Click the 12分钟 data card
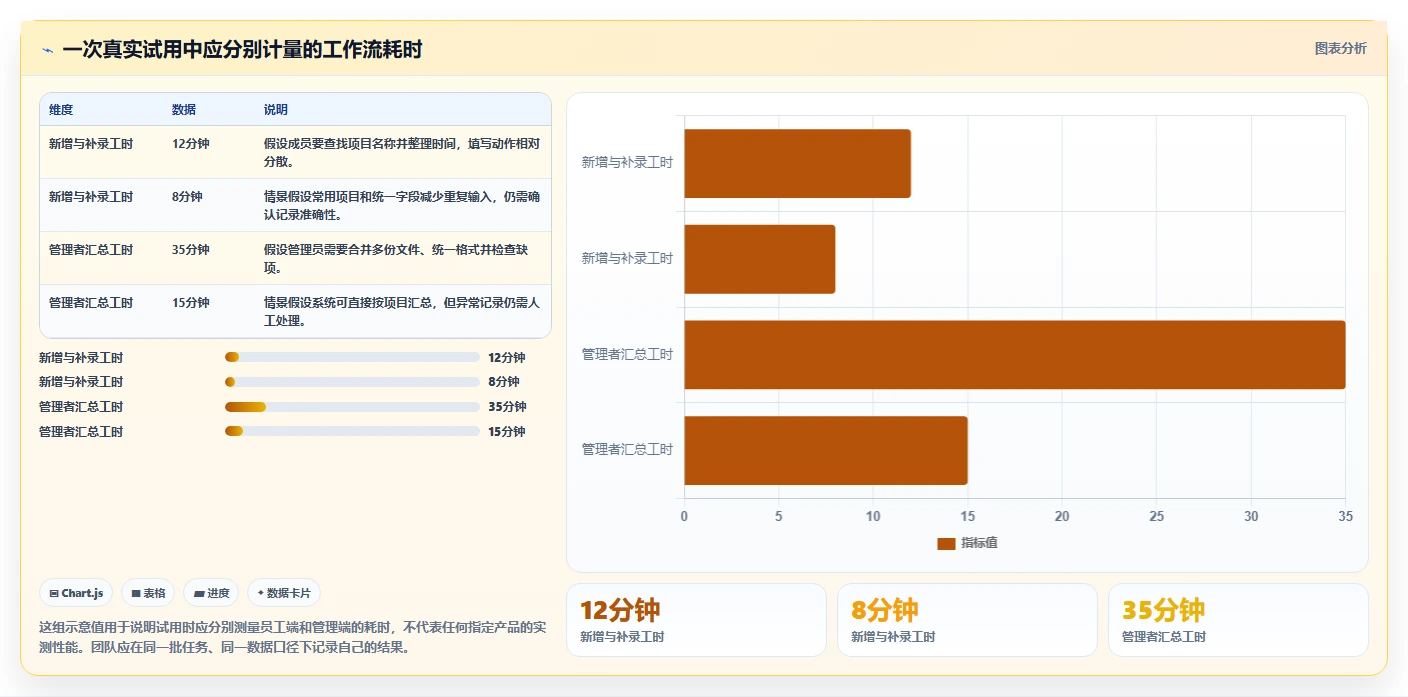Image resolution: width=1408 pixels, height=697 pixels. tap(696, 620)
